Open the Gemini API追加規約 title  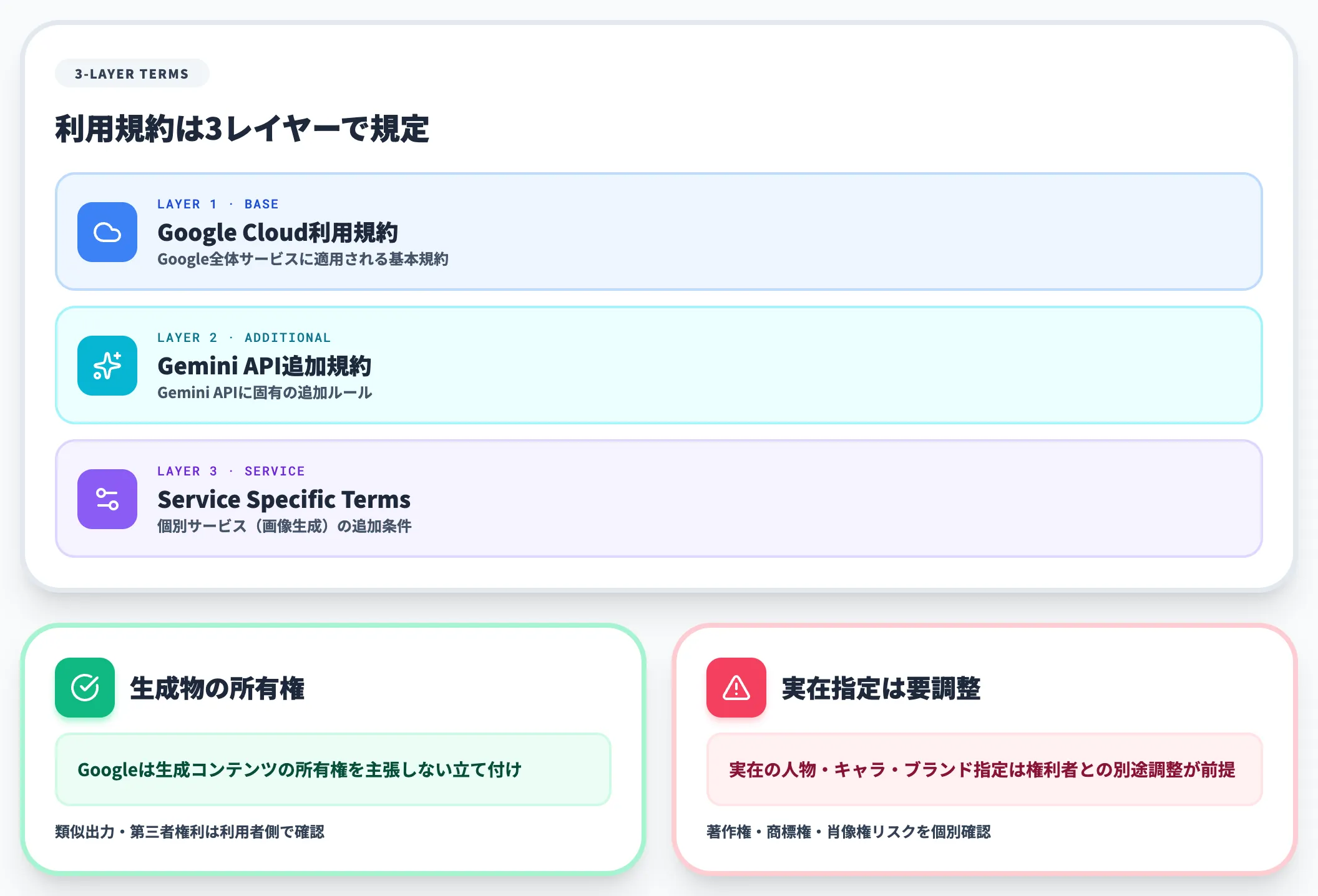tap(265, 366)
